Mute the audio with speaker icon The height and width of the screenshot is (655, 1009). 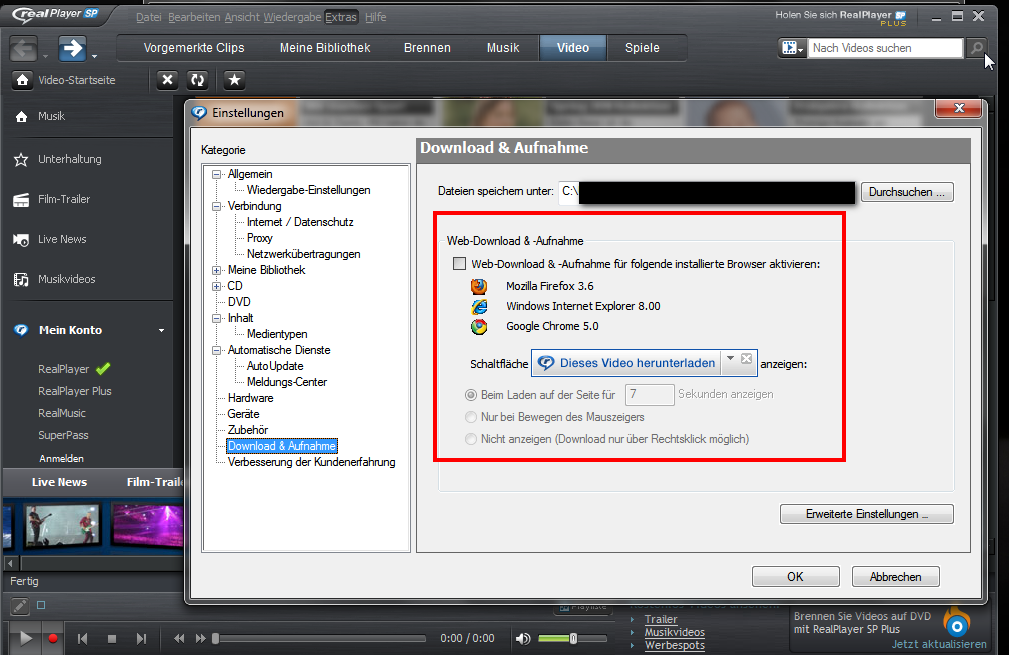click(523, 638)
